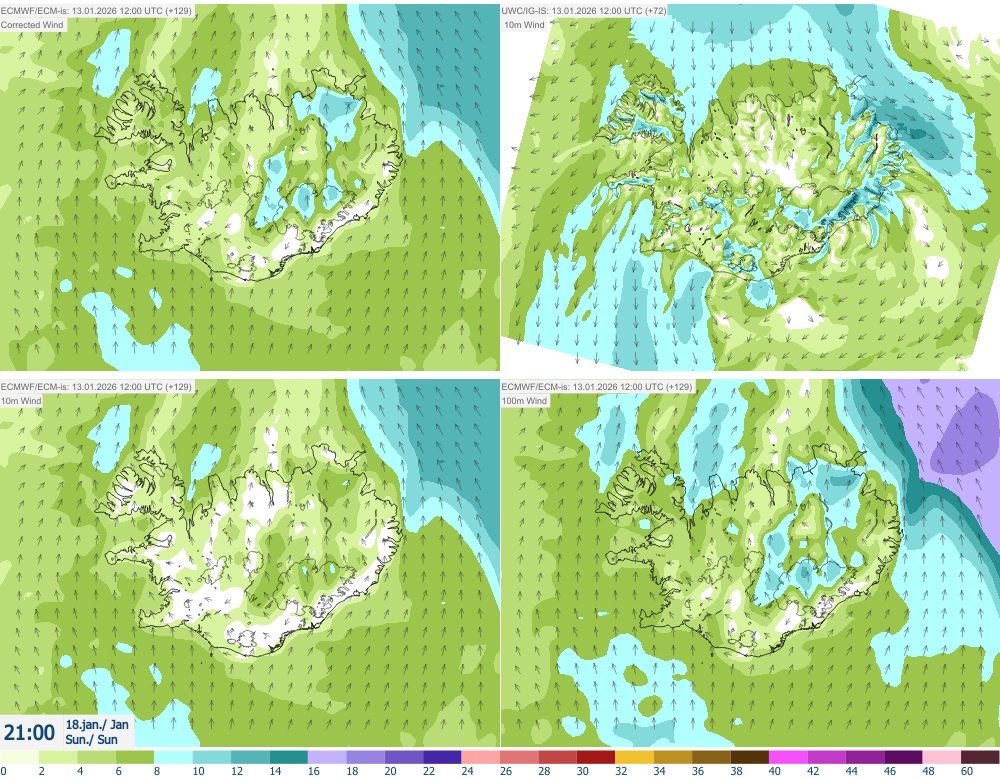Pick the dark magenta 44–46 legend swatch
1000x778 pixels.
(865, 757)
